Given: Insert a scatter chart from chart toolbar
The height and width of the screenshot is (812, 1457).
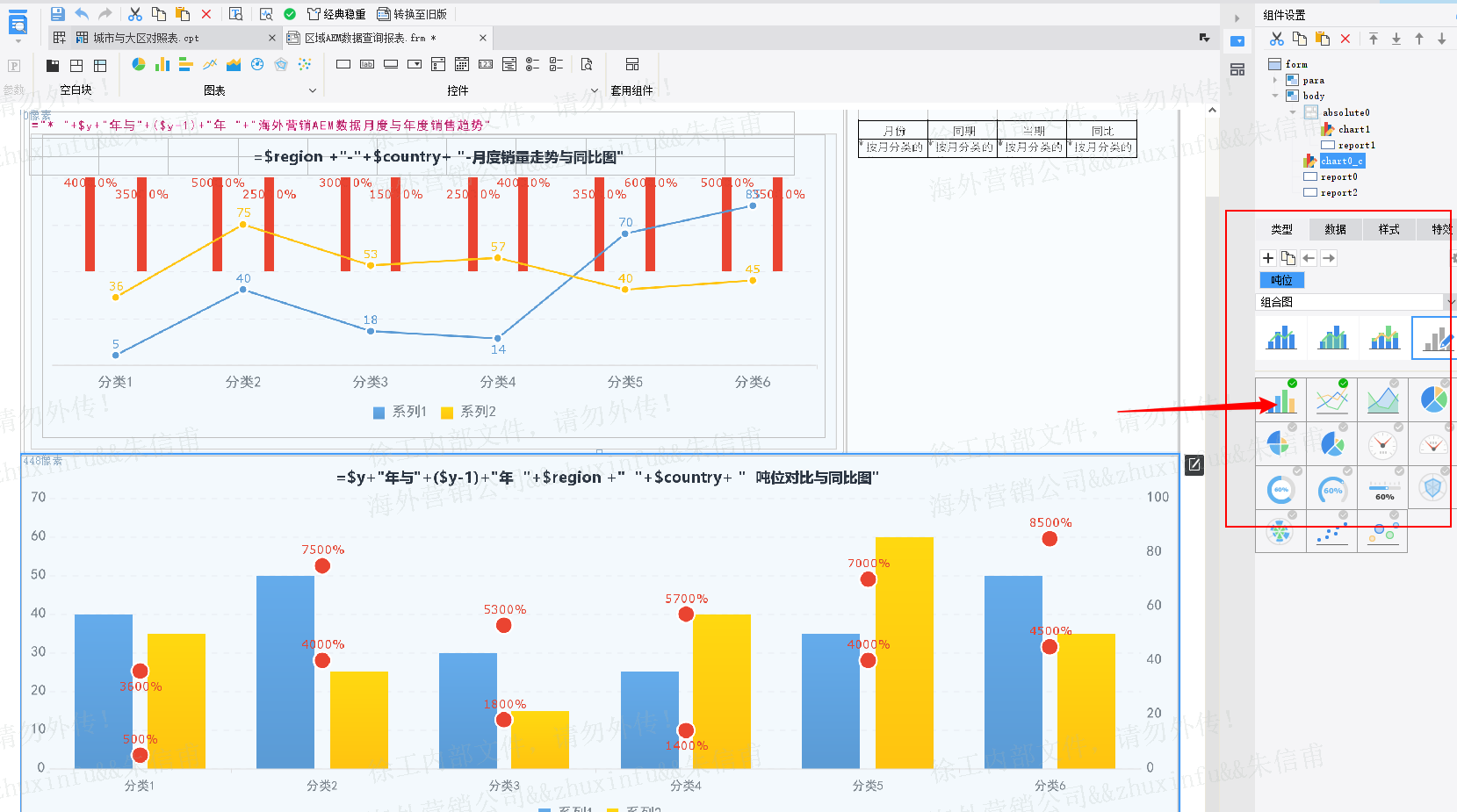Looking at the screenshot, I should click(305, 64).
